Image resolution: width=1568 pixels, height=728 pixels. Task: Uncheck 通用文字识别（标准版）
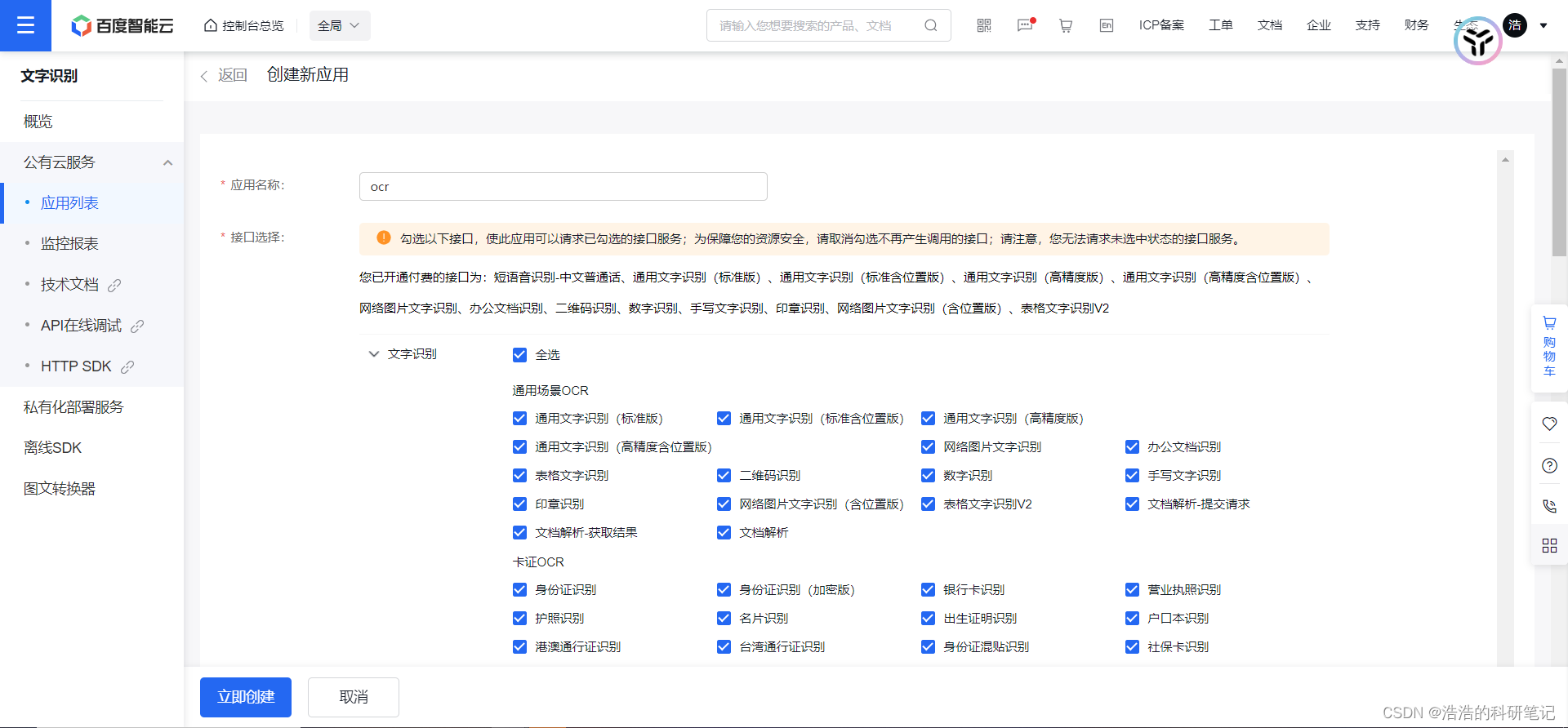(519, 418)
